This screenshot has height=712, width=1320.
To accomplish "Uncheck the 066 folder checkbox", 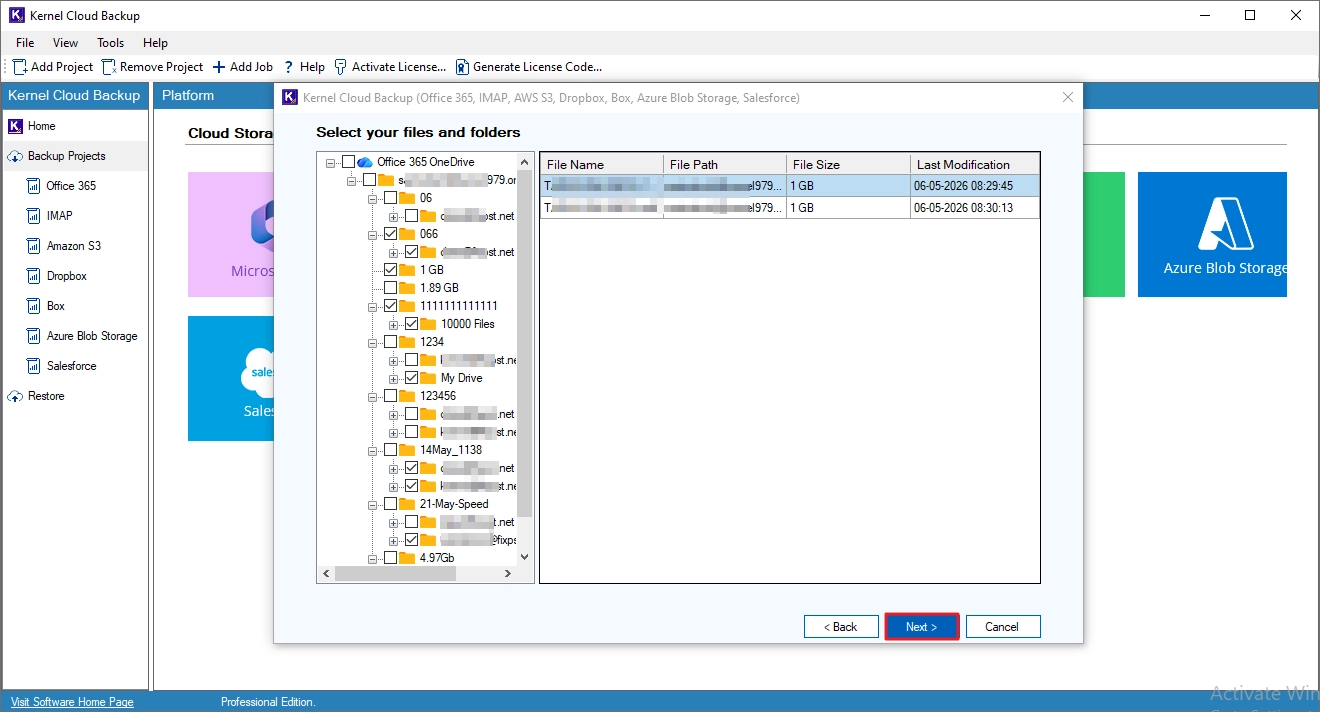I will tap(390, 234).
